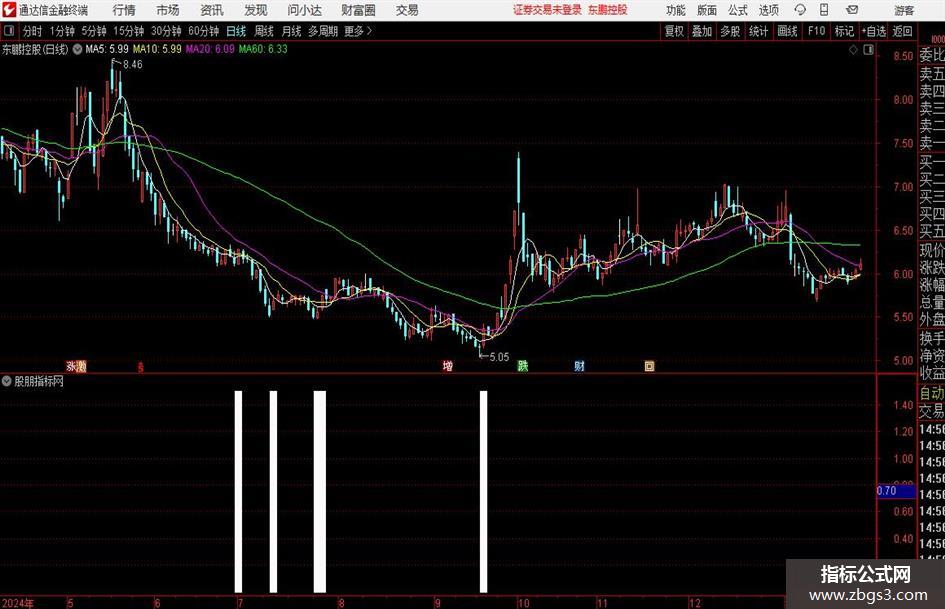Click the MA60: 6.33 indicator label

point(263,49)
